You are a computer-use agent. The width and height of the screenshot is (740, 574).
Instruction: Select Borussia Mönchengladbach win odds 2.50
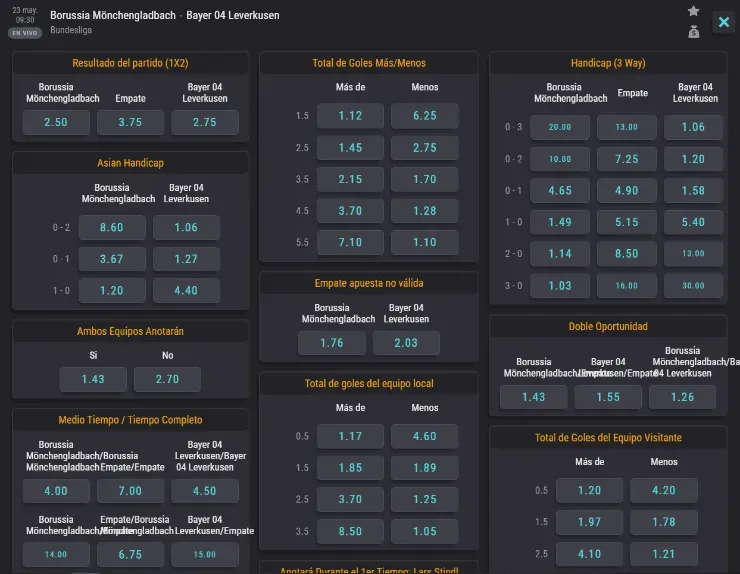[x=56, y=122]
